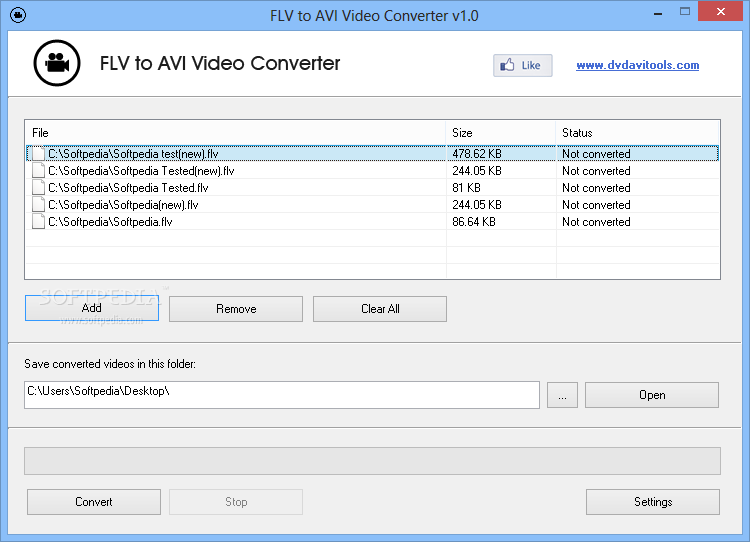Image resolution: width=750 pixels, height=542 pixels.
Task: Click file icon of Softpedia test(new).flv
Action: tap(38, 154)
